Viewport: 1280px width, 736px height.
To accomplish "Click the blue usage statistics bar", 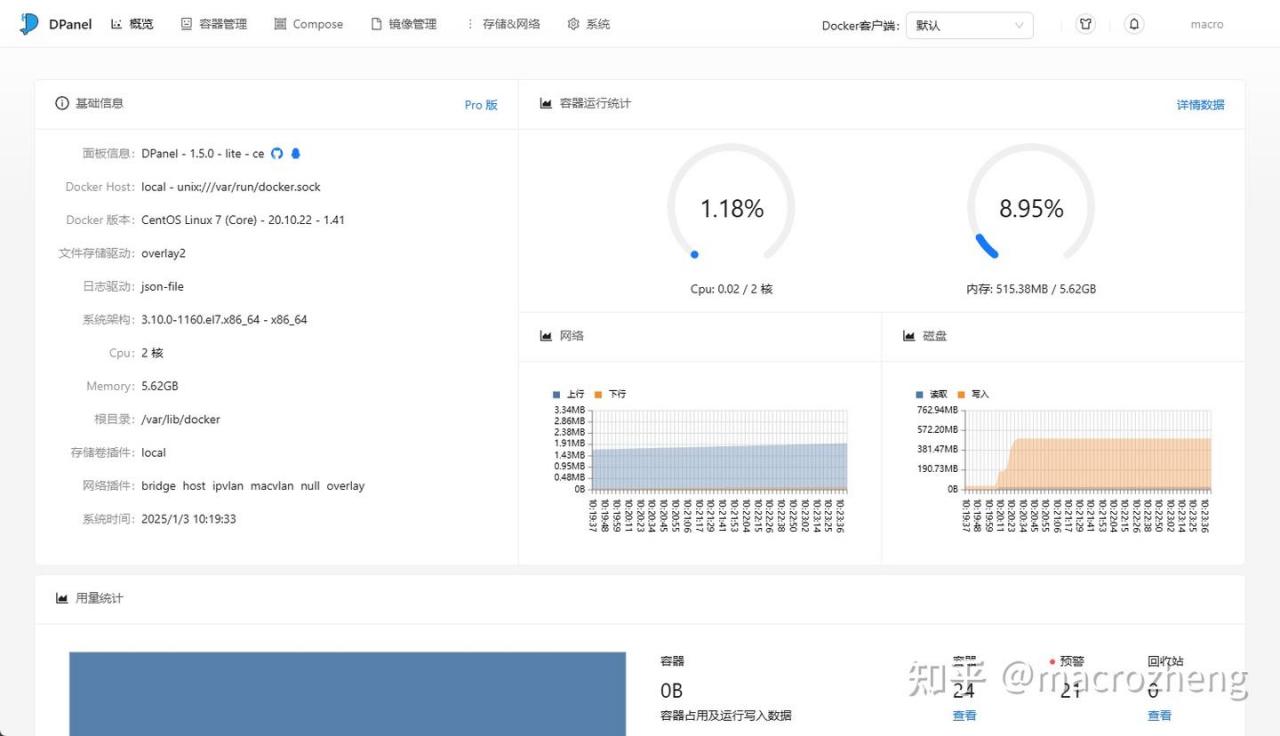I will click(x=347, y=694).
